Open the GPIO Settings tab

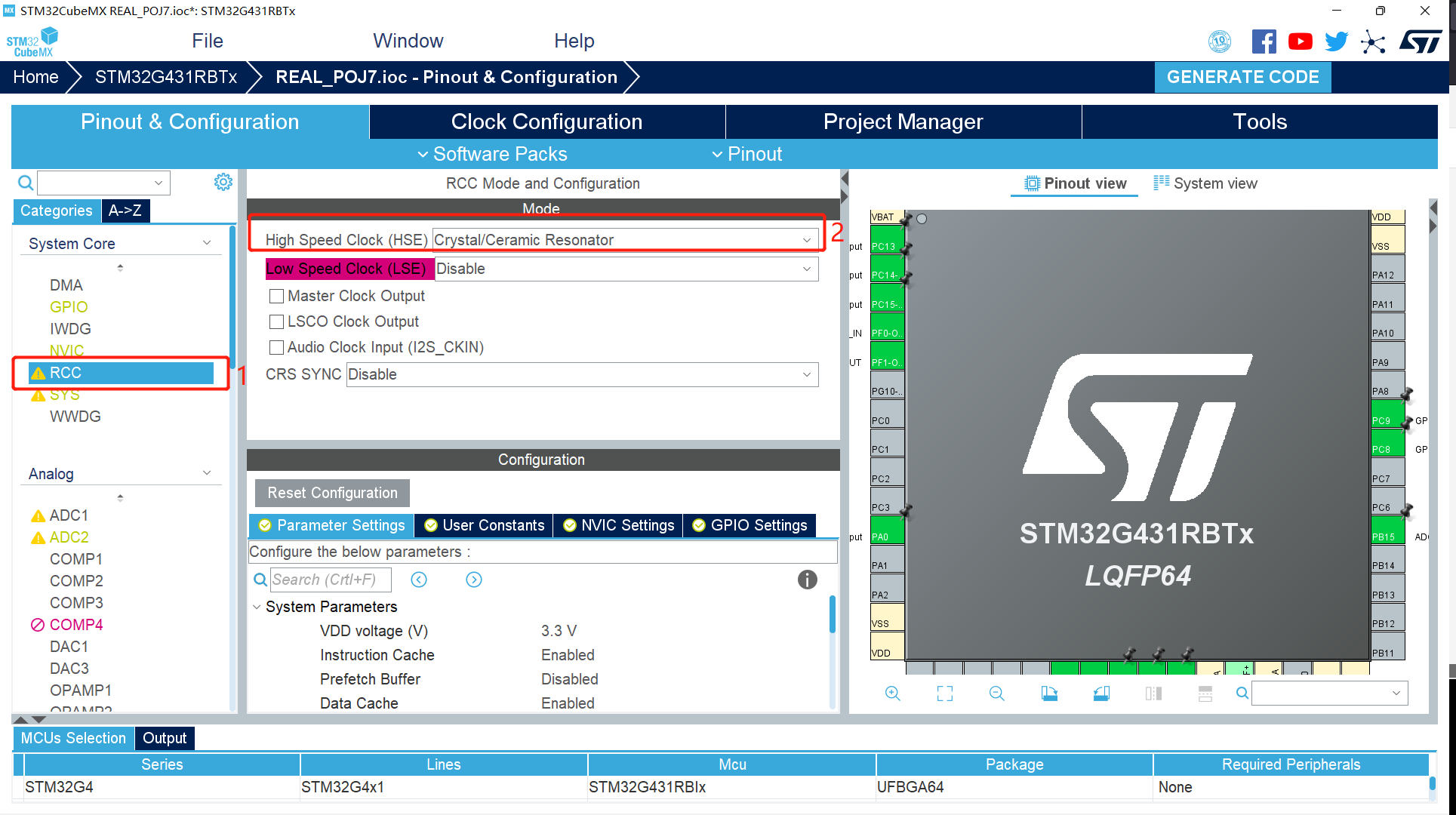(x=750, y=525)
